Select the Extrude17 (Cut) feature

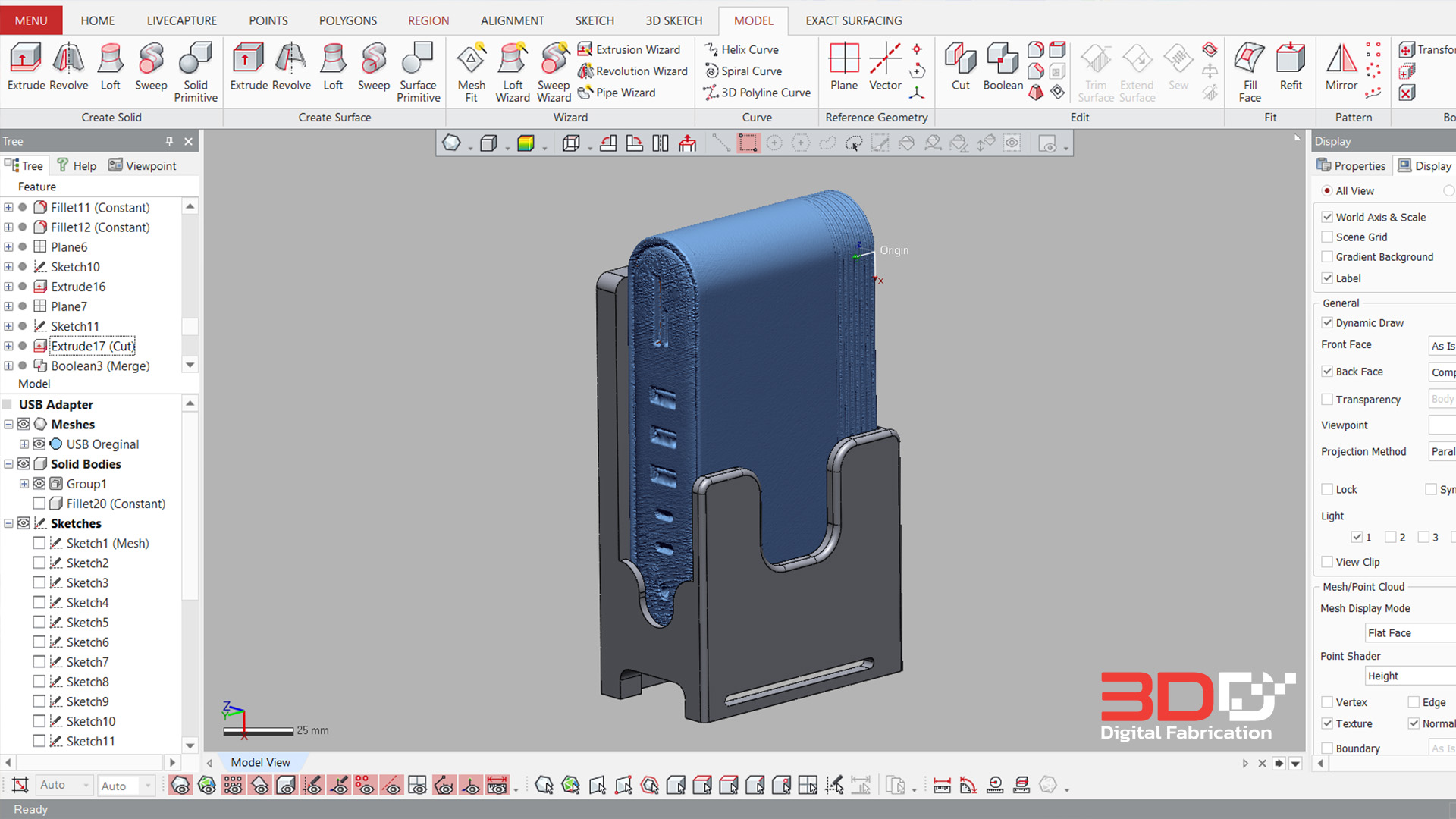[x=93, y=346]
